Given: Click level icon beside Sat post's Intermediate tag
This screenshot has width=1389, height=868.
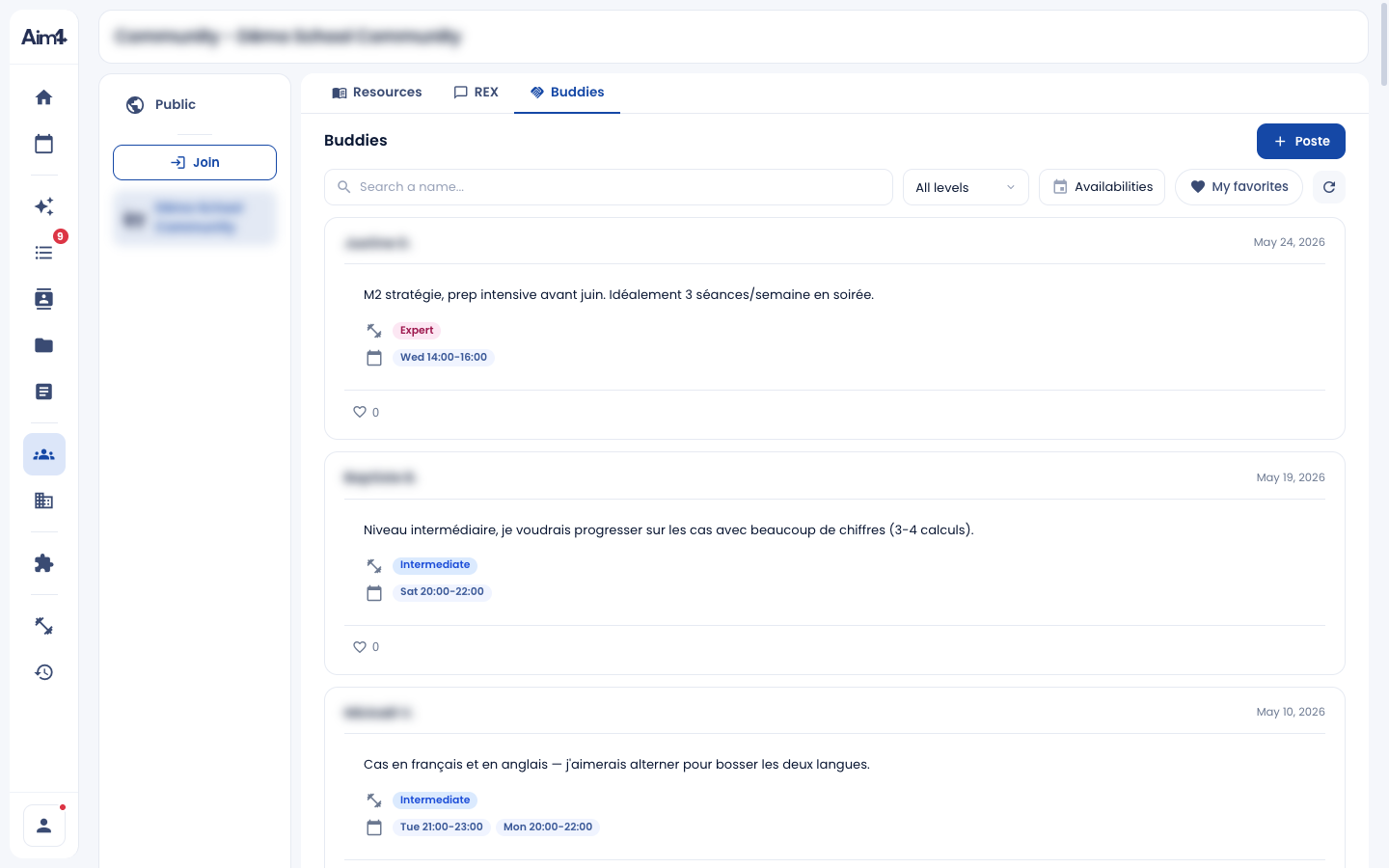Looking at the screenshot, I should pyautogui.click(x=374, y=566).
